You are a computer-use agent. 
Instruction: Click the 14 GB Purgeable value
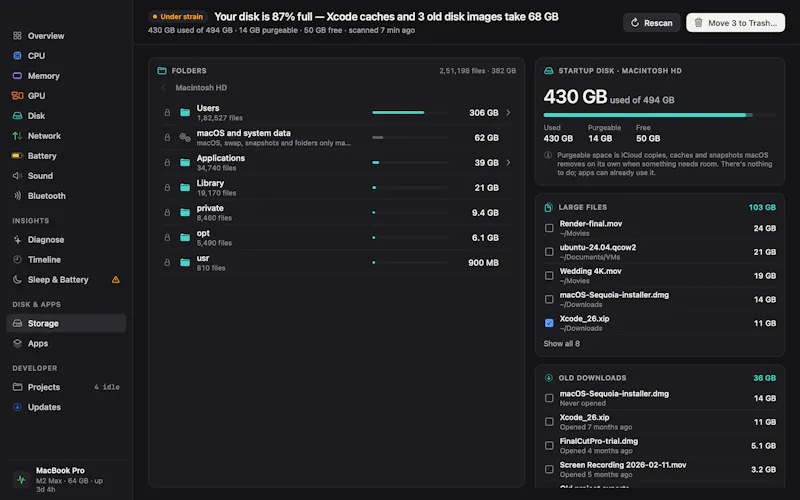pyautogui.click(x=599, y=138)
